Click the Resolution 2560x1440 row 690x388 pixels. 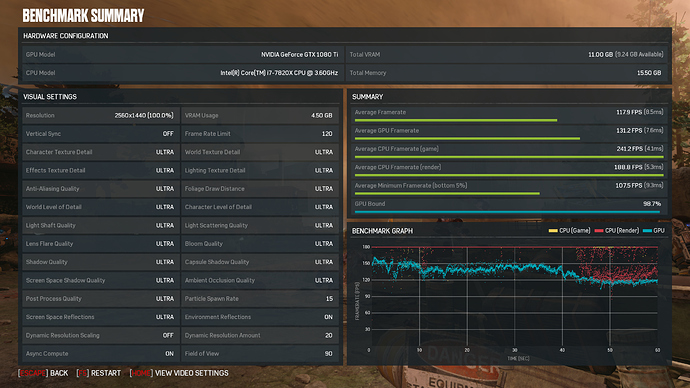pyautogui.click(x=101, y=115)
